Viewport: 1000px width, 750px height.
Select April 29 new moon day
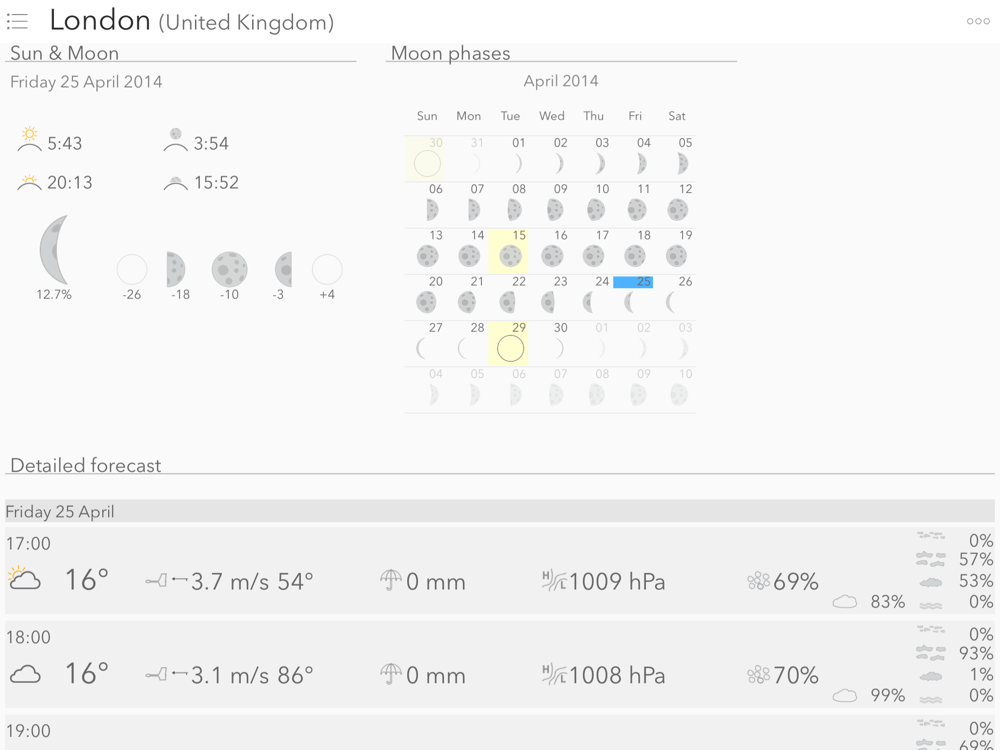[510, 342]
